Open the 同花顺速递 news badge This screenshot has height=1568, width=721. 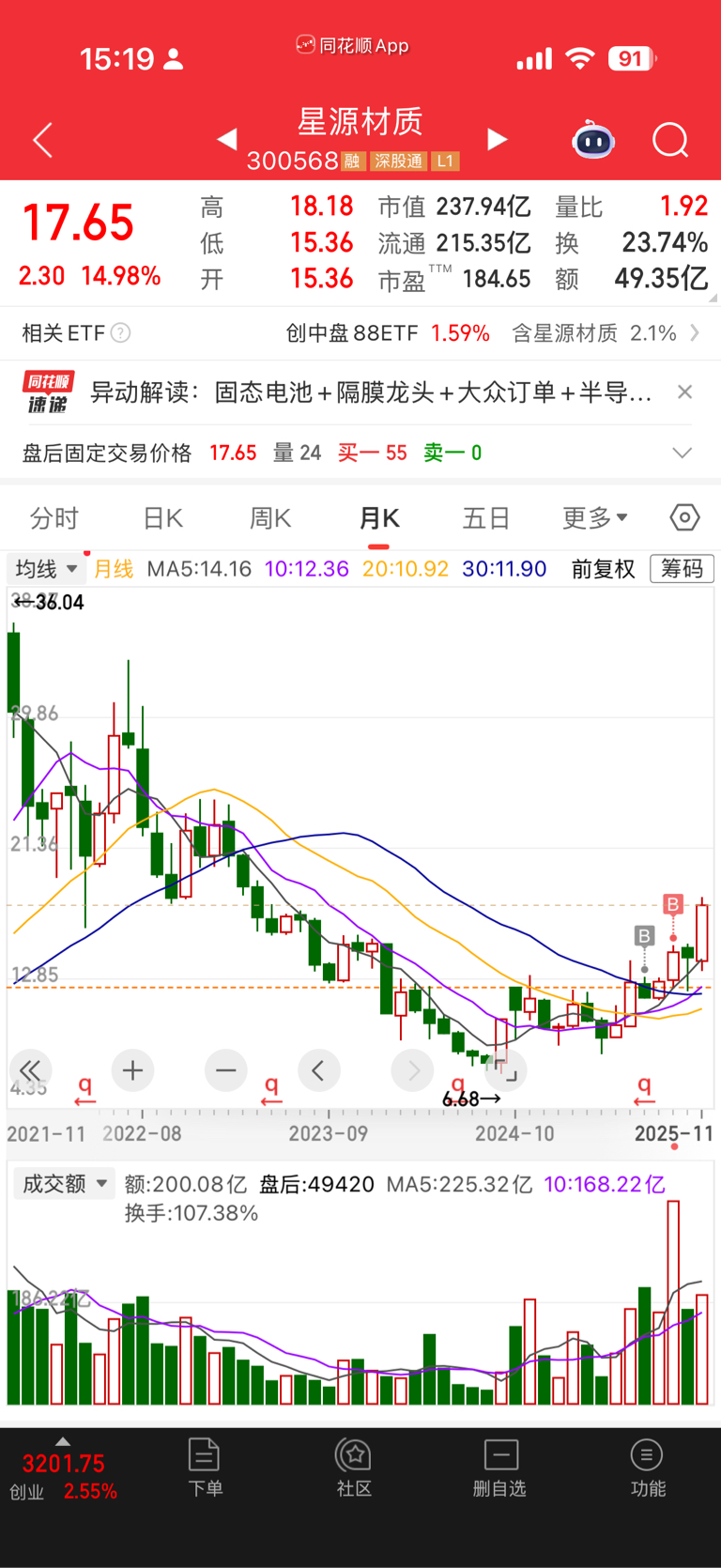point(49,392)
